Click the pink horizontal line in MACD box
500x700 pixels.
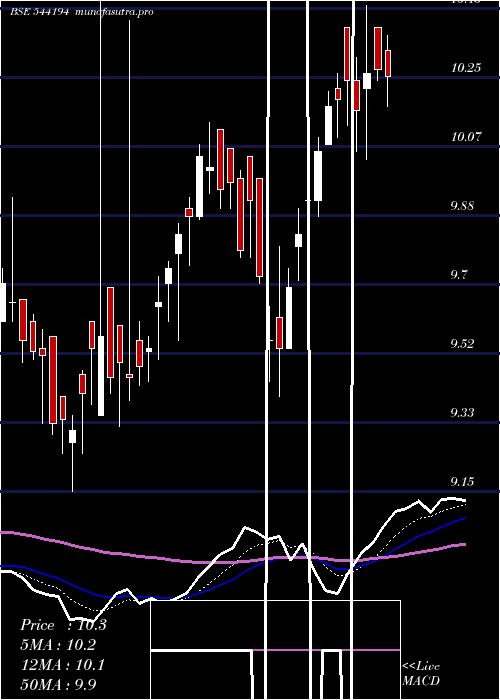[x=326, y=650]
